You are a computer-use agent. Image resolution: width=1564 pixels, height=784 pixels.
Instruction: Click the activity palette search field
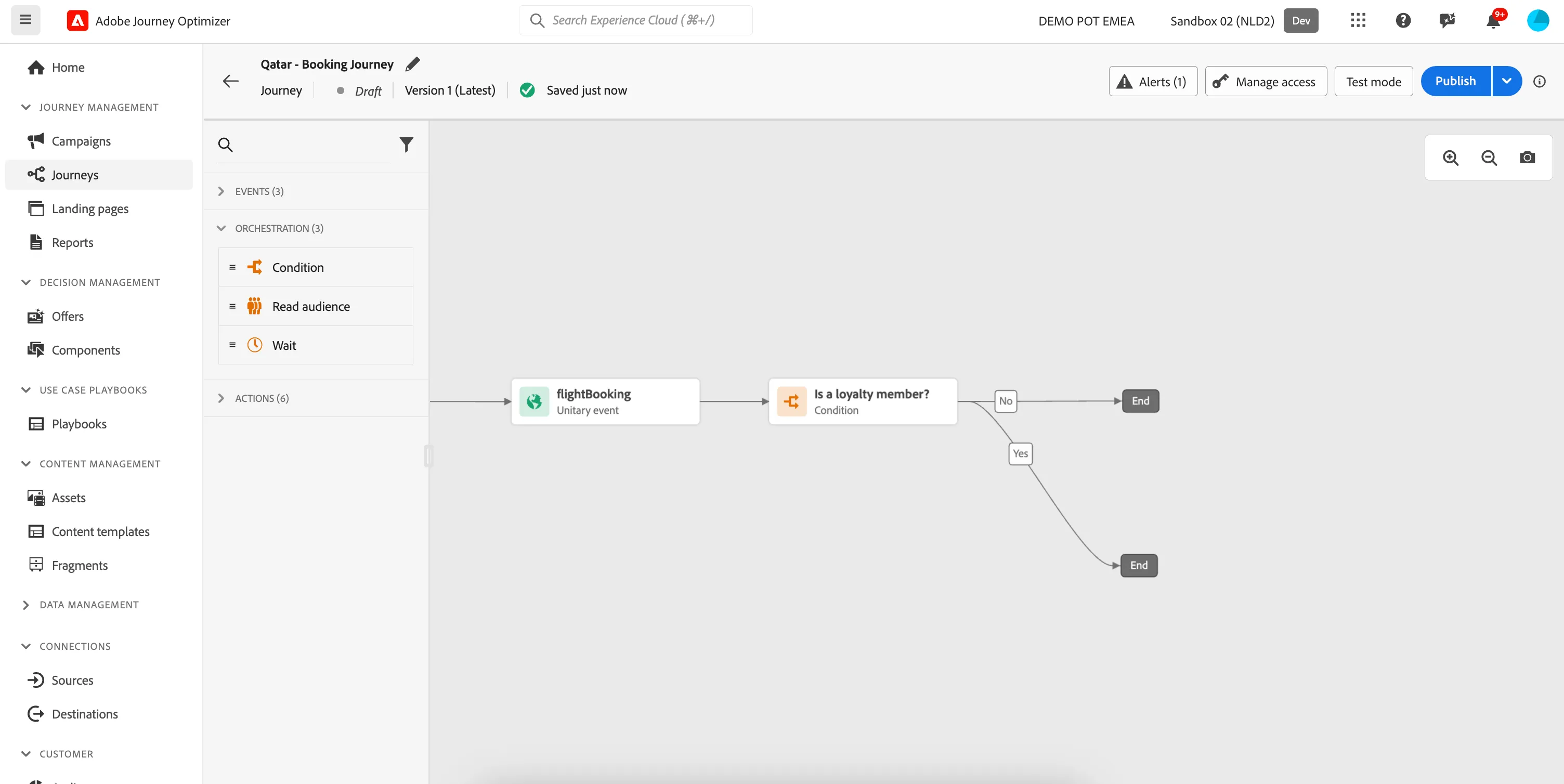click(x=304, y=145)
